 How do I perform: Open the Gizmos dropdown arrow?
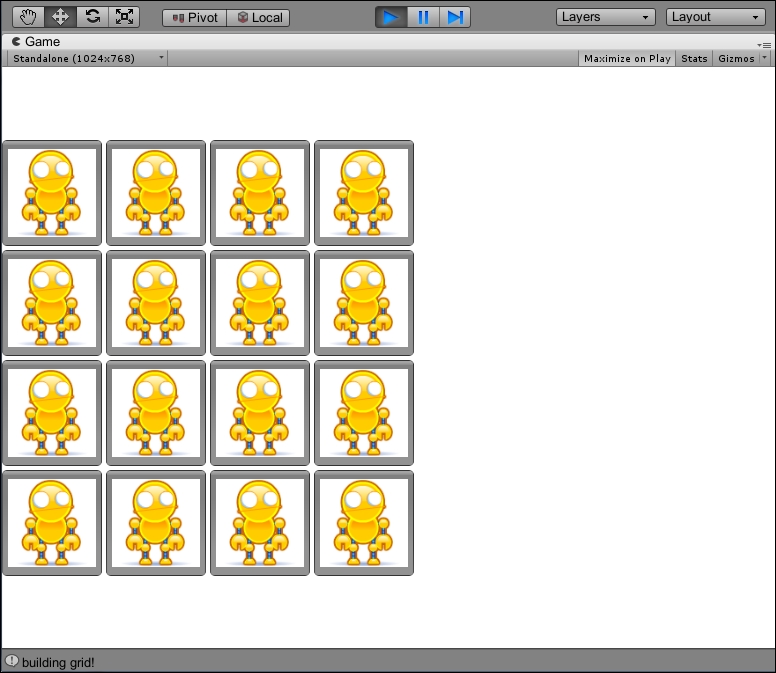coord(765,58)
